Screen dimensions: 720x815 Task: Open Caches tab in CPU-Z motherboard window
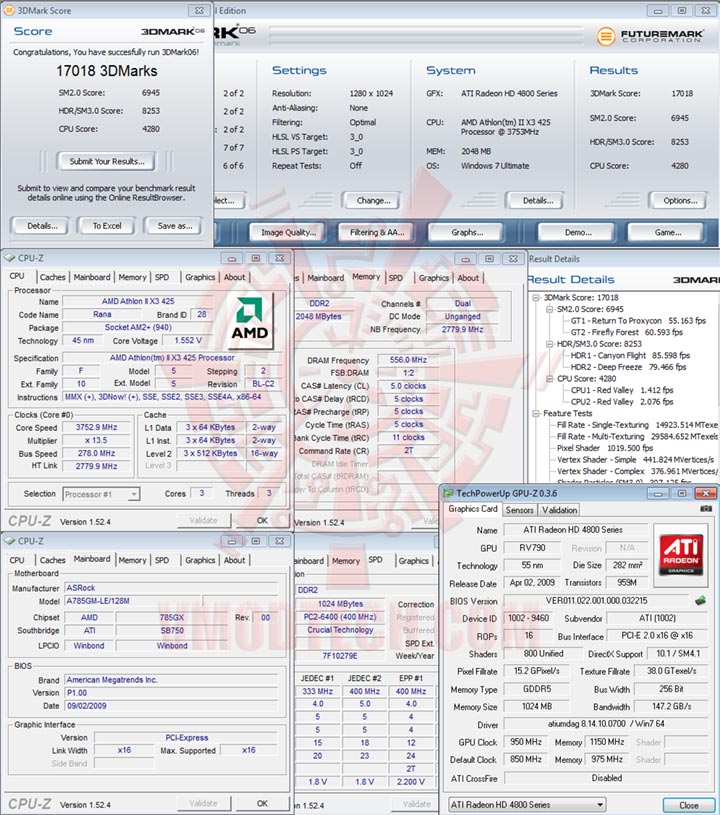53,560
